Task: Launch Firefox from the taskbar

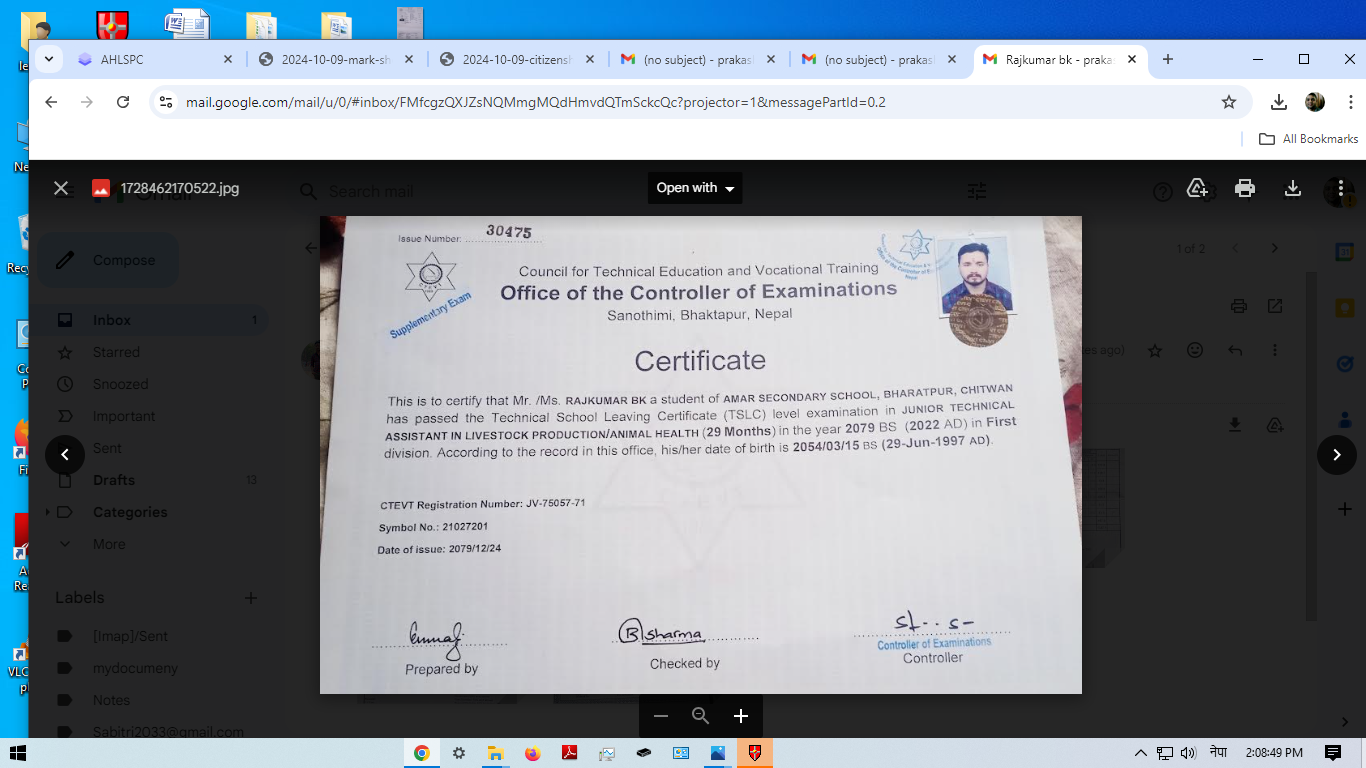Action: pos(532,753)
